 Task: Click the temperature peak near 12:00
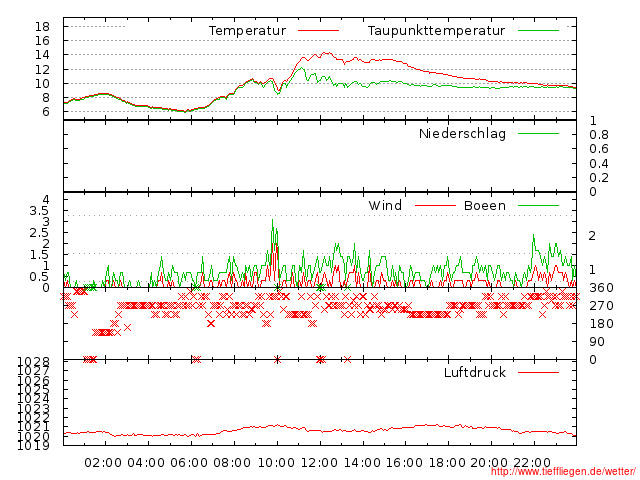(327, 53)
